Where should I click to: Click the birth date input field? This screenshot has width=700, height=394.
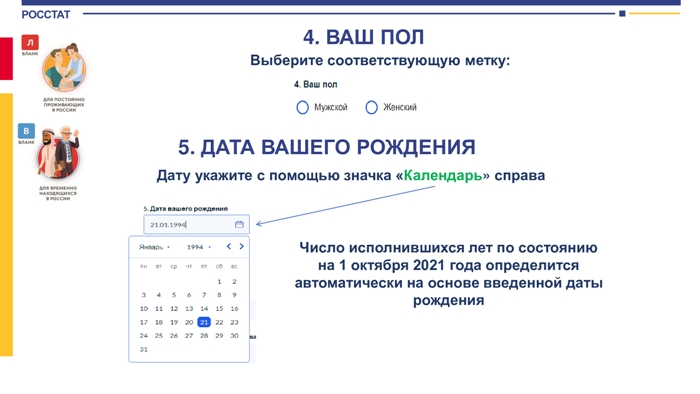pyautogui.click(x=196, y=224)
